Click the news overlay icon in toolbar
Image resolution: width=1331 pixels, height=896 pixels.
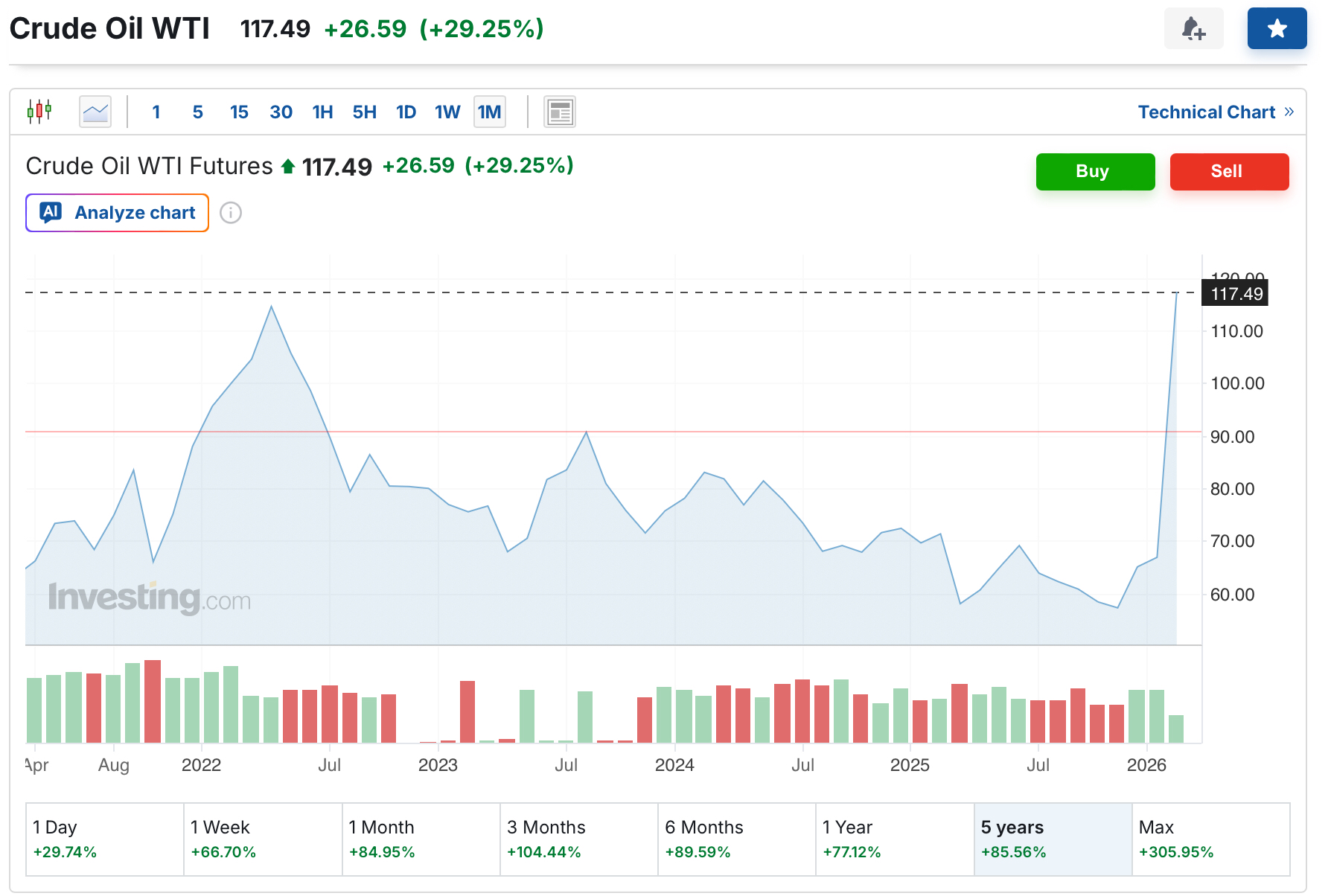tap(559, 112)
